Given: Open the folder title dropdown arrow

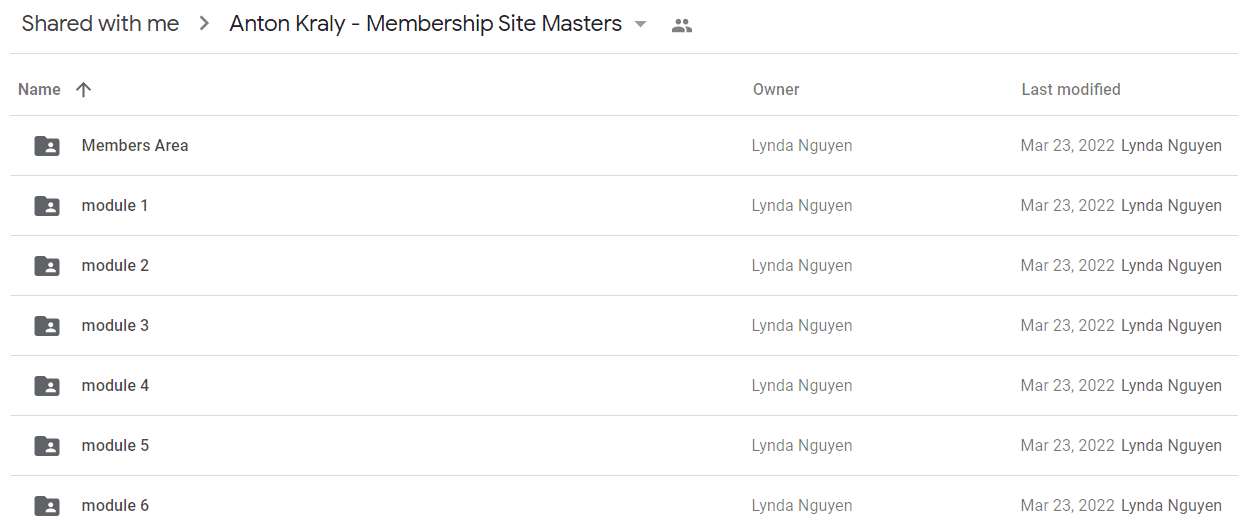Looking at the screenshot, I should (641, 24).
